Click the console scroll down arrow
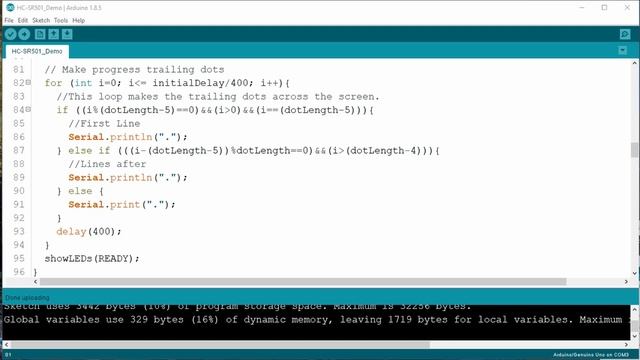This screenshot has height=360, width=640. coord(634,336)
